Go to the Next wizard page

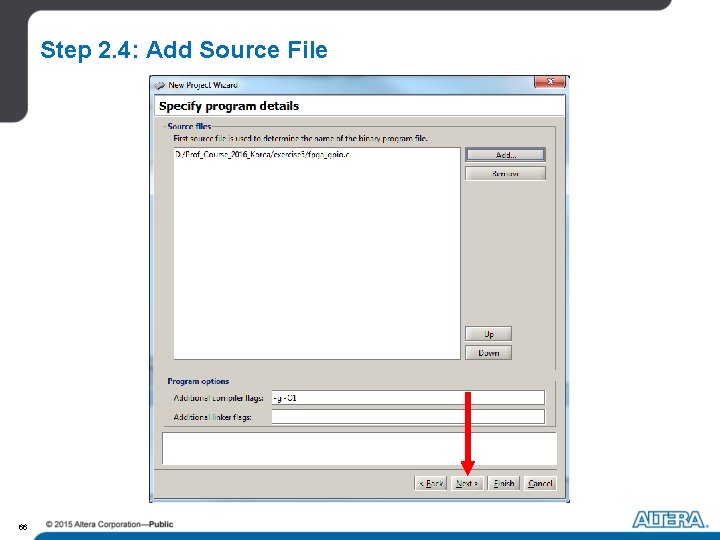[x=467, y=483]
